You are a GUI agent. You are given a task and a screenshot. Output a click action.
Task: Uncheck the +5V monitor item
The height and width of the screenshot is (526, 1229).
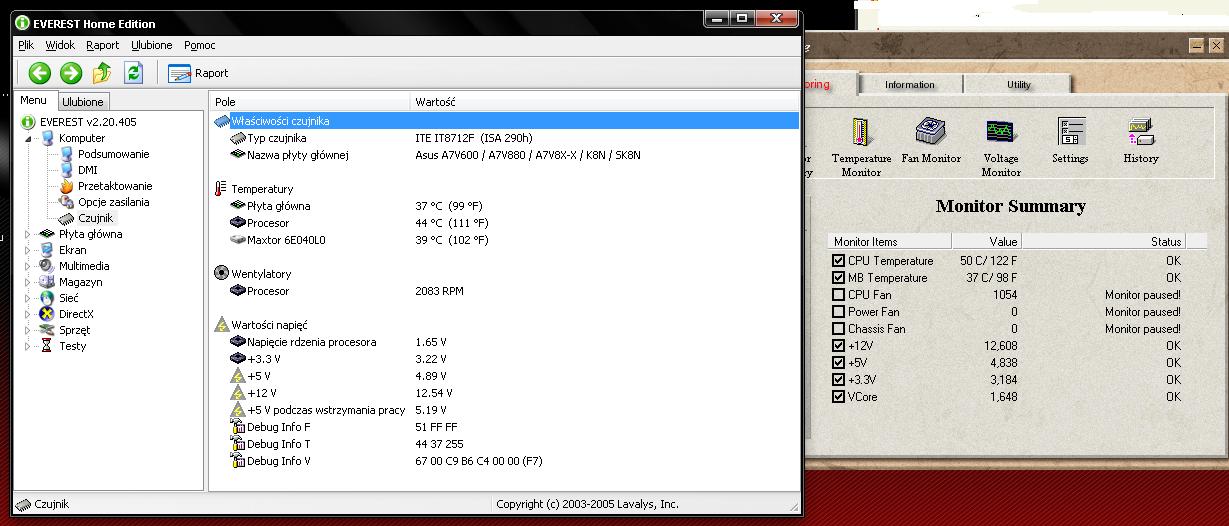coord(839,363)
